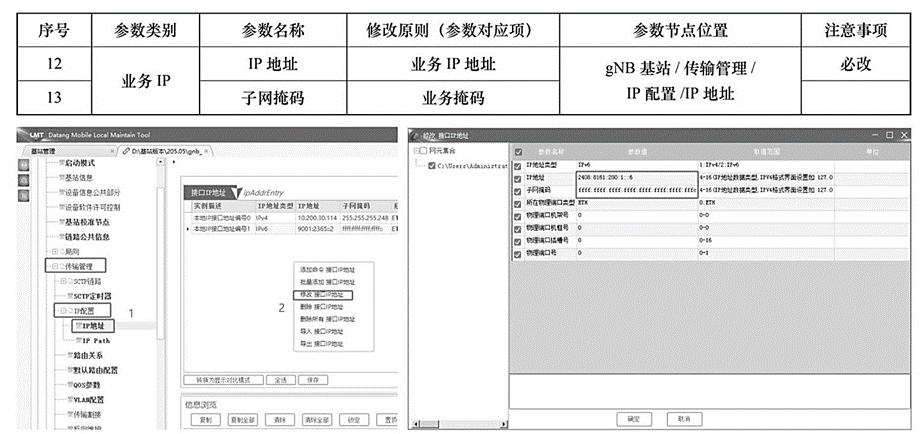Open 路由关系 tree node
The height and width of the screenshot is (434, 924).
coord(87,356)
